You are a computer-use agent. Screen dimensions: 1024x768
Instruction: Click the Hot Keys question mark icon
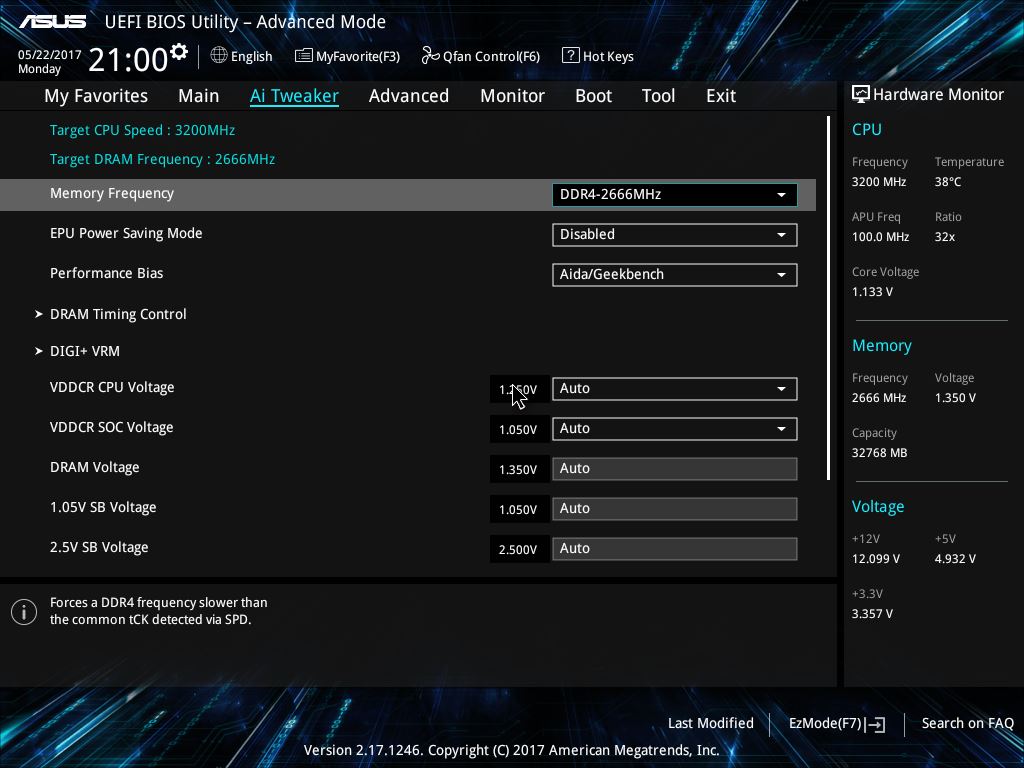coord(571,56)
